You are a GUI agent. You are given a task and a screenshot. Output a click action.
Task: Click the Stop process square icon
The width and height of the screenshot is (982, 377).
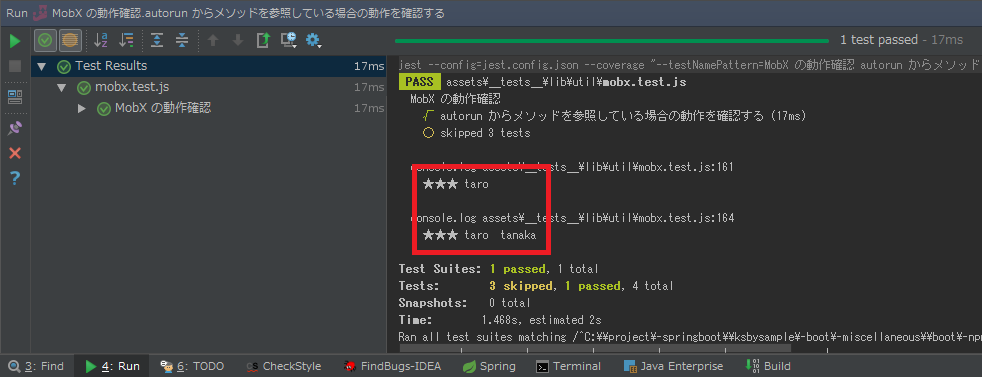(15, 66)
